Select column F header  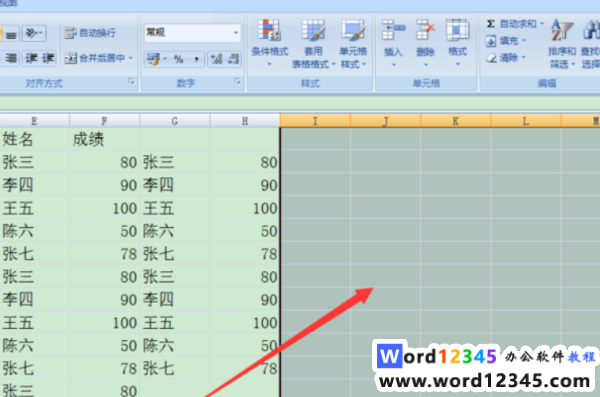104,121
